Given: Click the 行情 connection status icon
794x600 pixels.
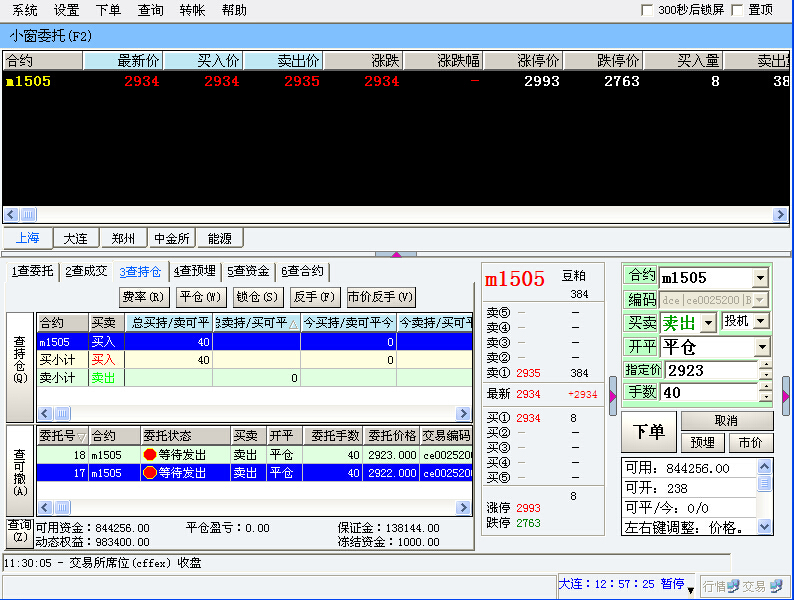Looking at the screenshot, I should pyautogui.click(x=733, y=586).
